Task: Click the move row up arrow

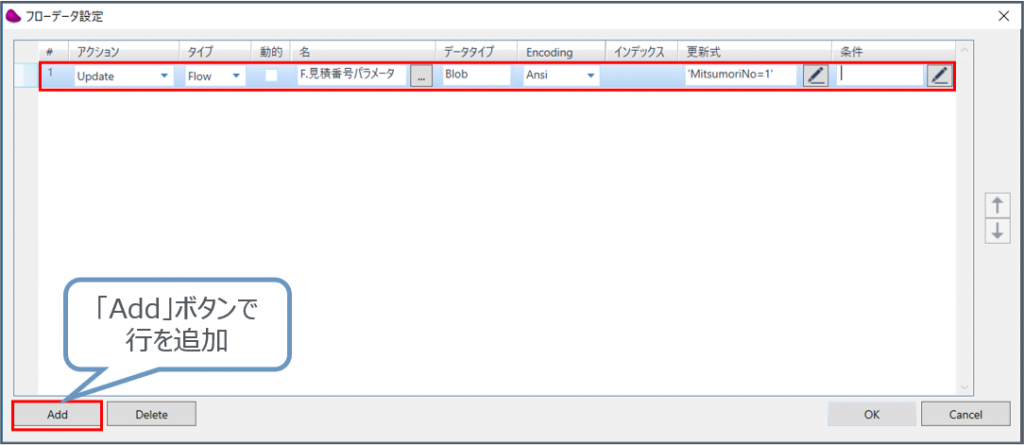Action: [x=996, y=206]
